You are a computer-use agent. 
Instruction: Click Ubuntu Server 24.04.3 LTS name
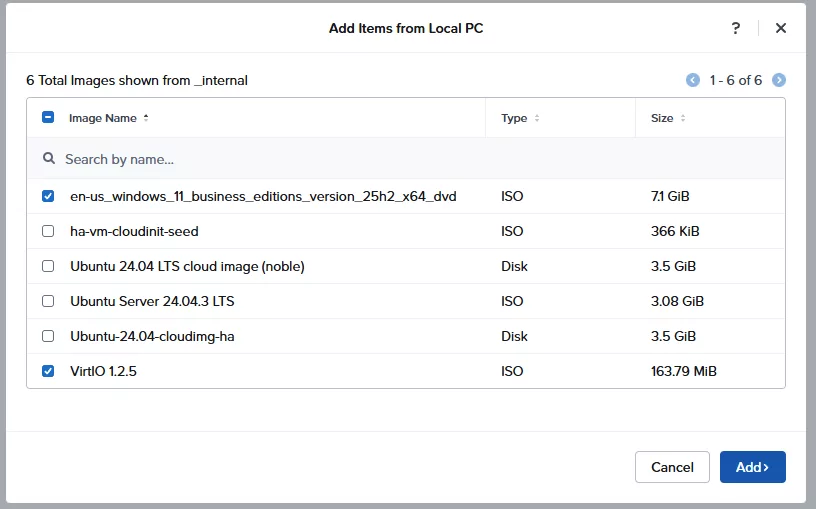pyautogui.click(x=152, y=301)
